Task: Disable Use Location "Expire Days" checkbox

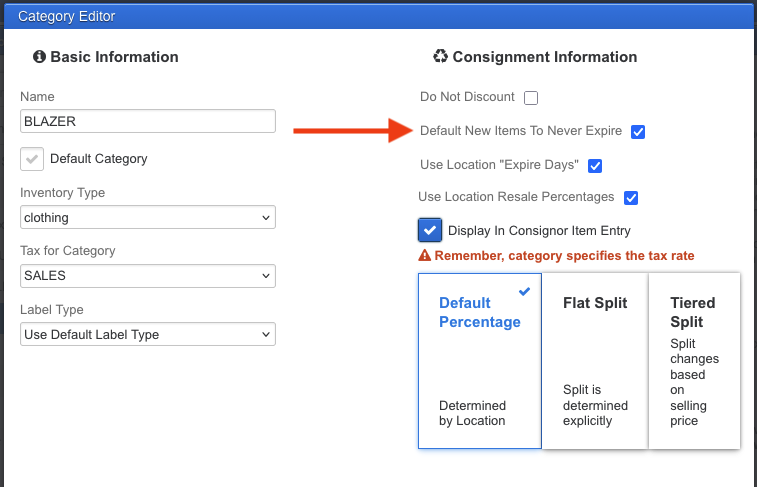Action: click(x=595, y=166)
